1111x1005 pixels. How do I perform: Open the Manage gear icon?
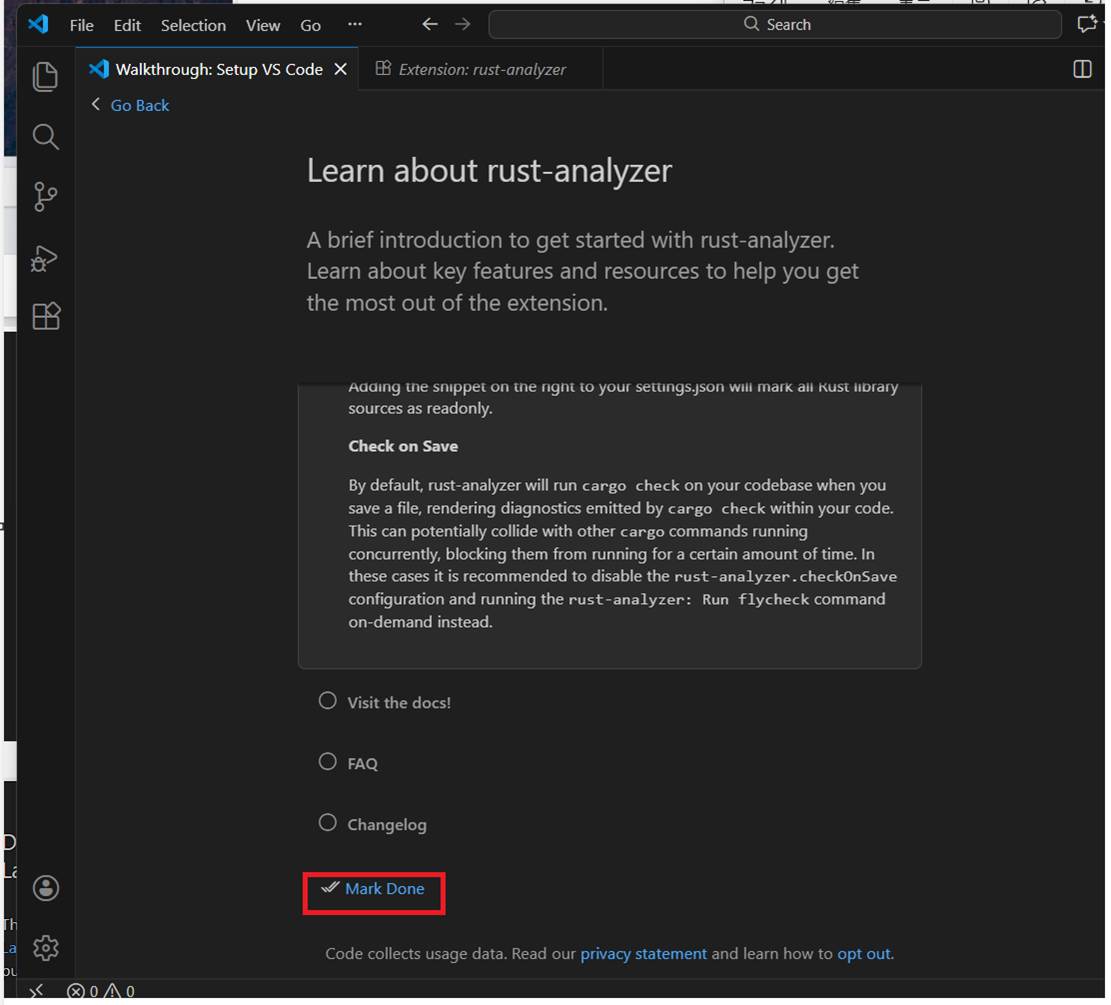pyautogui.click(x=46, y=947)
